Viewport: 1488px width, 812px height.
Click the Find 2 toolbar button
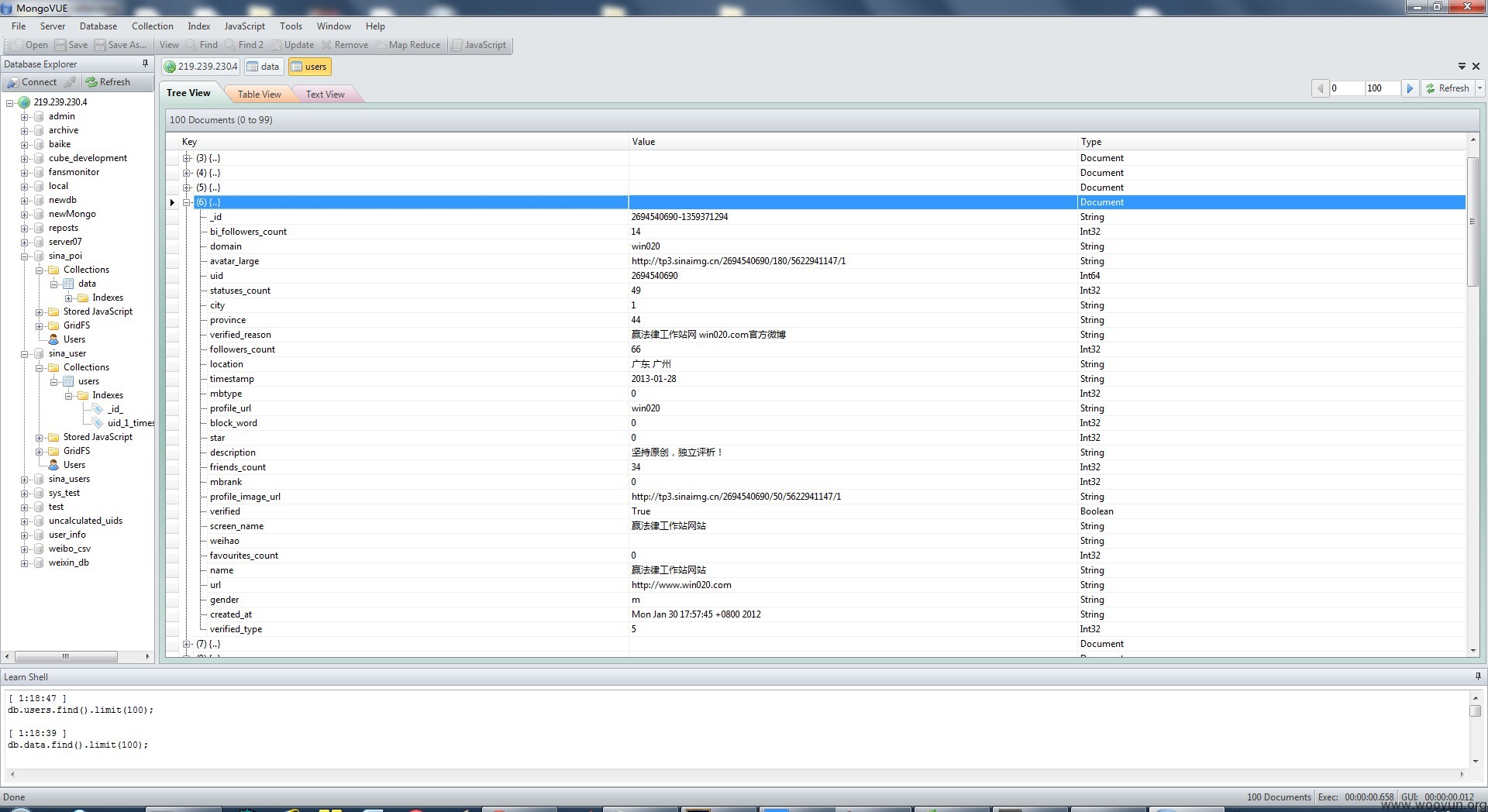click(x=244, y=45)
